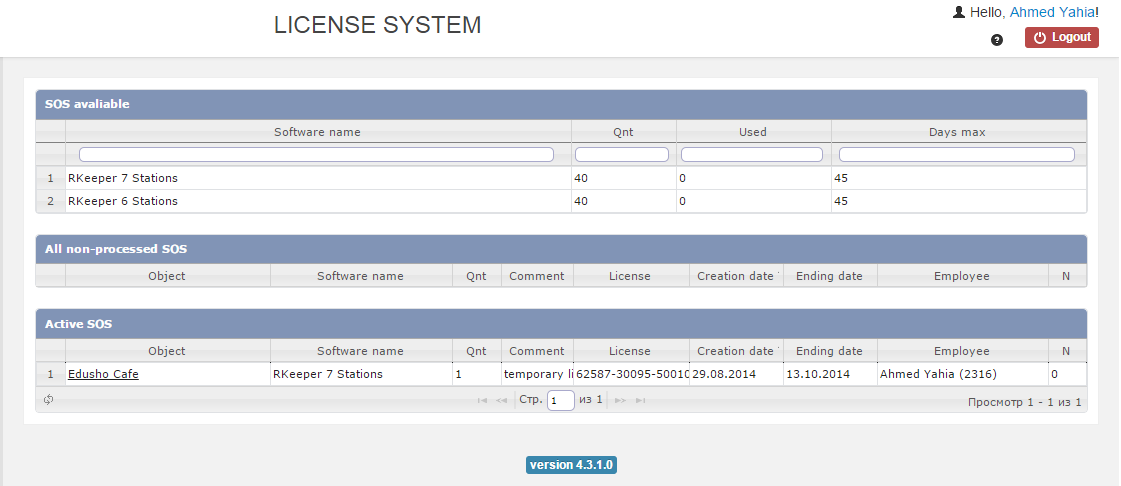This screenshot has width=1121, height=486.
Task: Click the All non-processed SOS panel title
Action: (x=116, y=249)
